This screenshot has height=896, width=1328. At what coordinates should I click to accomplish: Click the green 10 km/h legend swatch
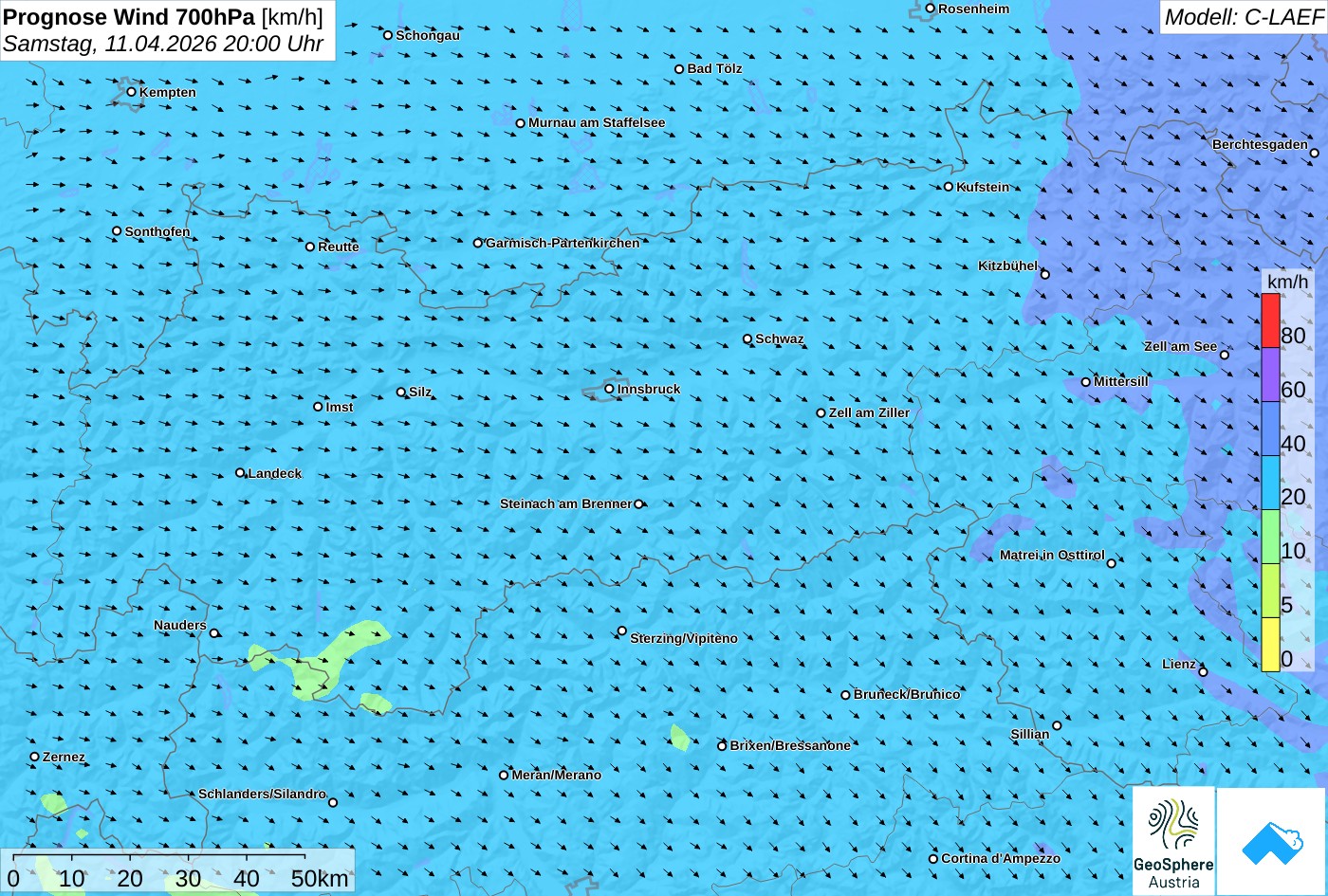click(1270, 537)
